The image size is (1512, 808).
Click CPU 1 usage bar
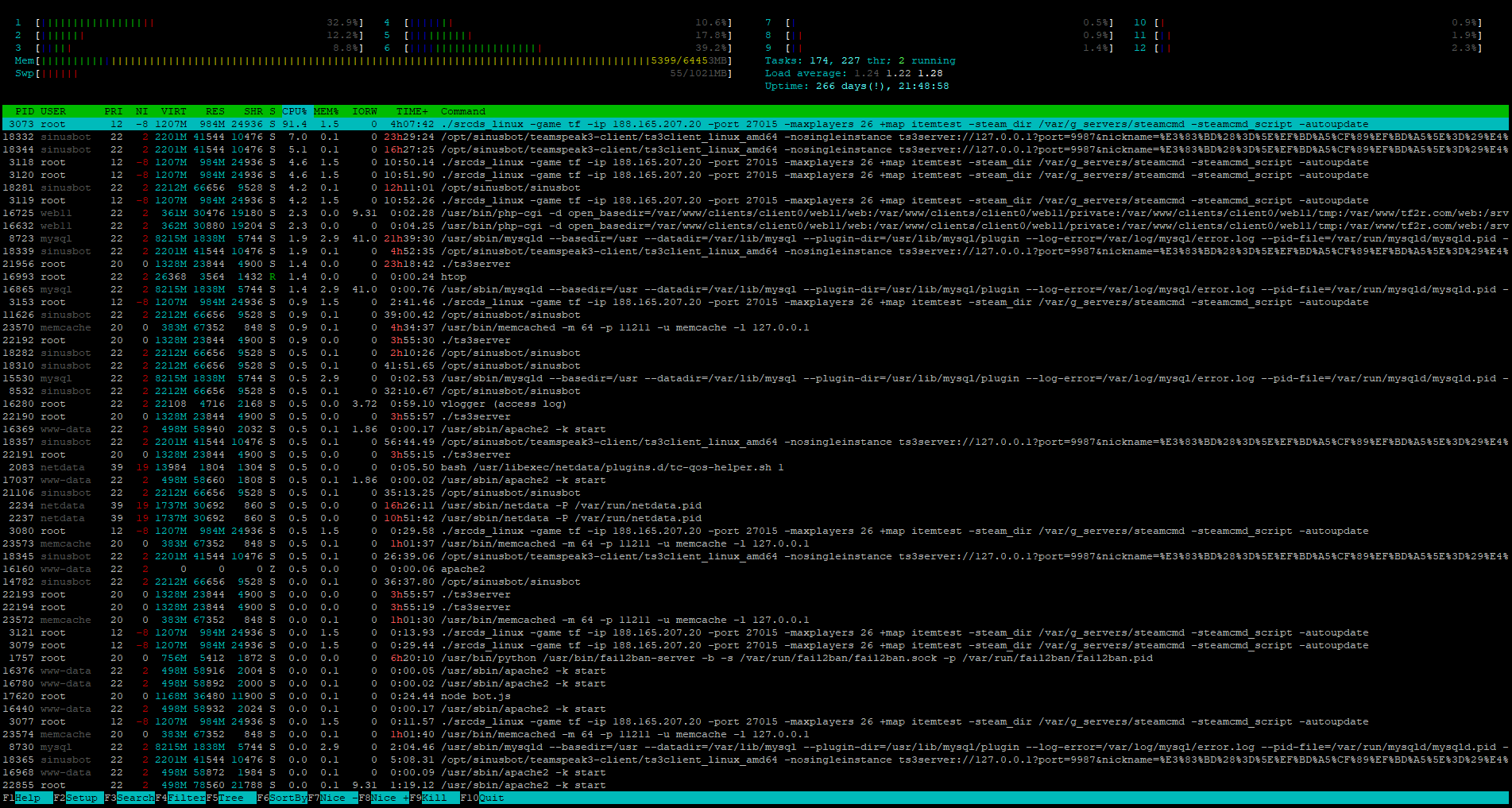189,22
